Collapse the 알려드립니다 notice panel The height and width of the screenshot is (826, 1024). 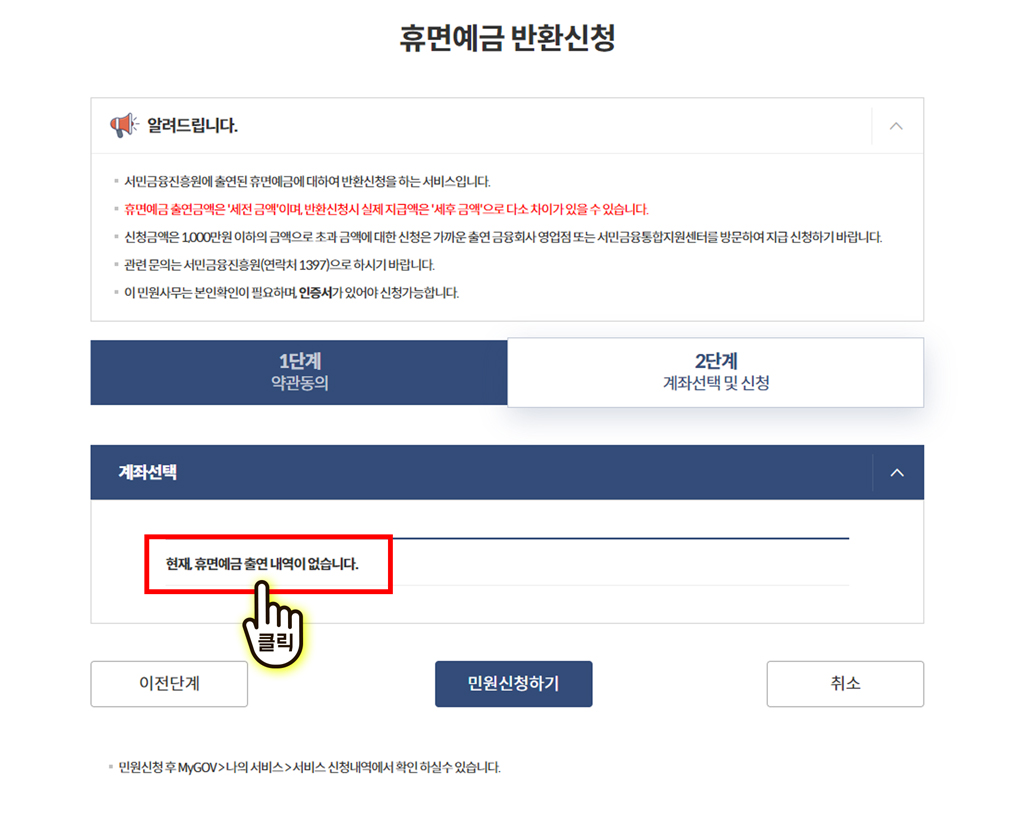896,126
